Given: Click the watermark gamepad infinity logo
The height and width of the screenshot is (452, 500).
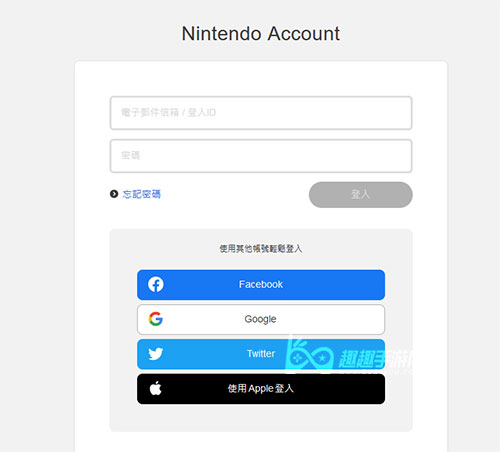Looking at the screenshot, I should [x=309, y=354].
